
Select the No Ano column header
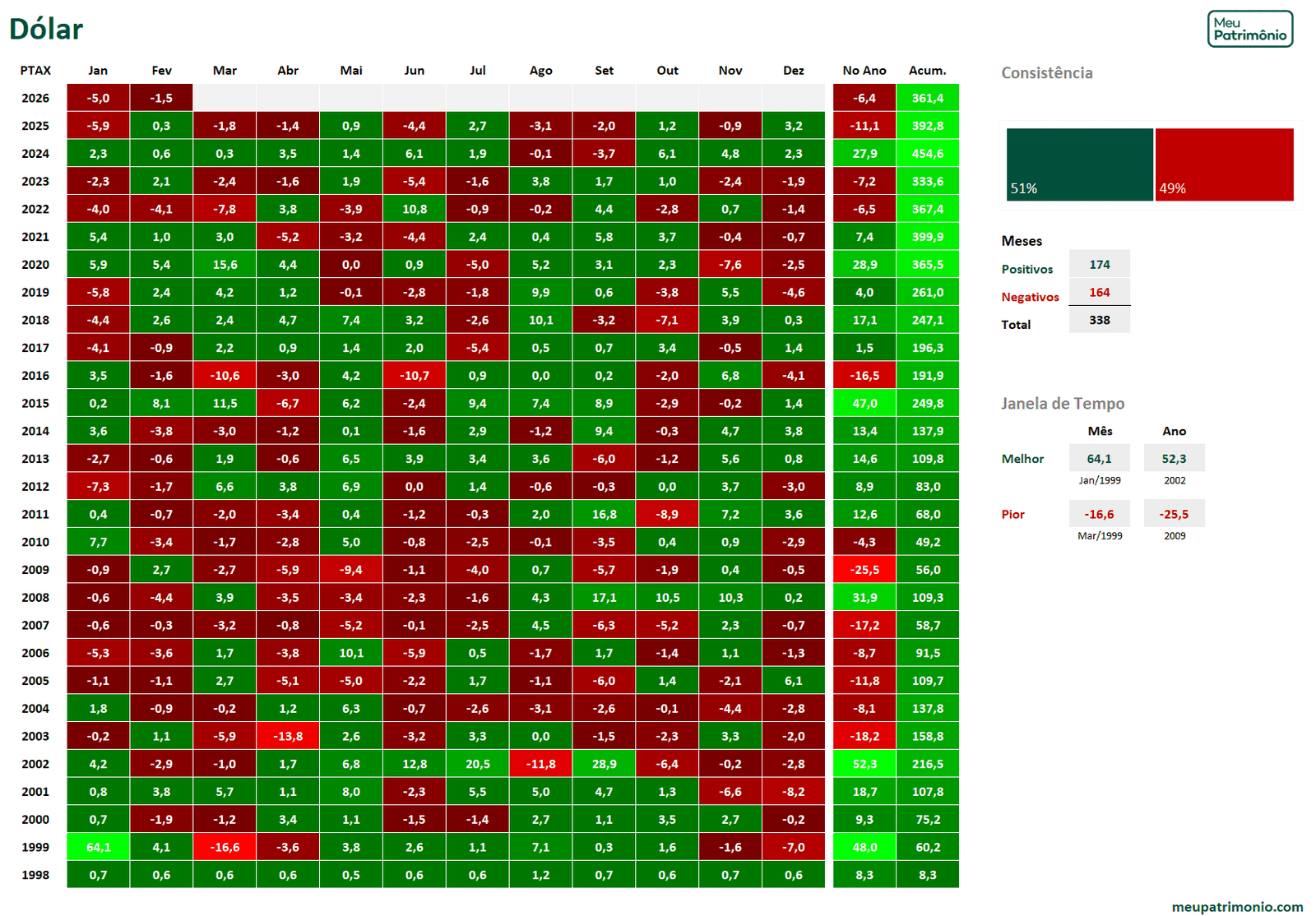864,71
